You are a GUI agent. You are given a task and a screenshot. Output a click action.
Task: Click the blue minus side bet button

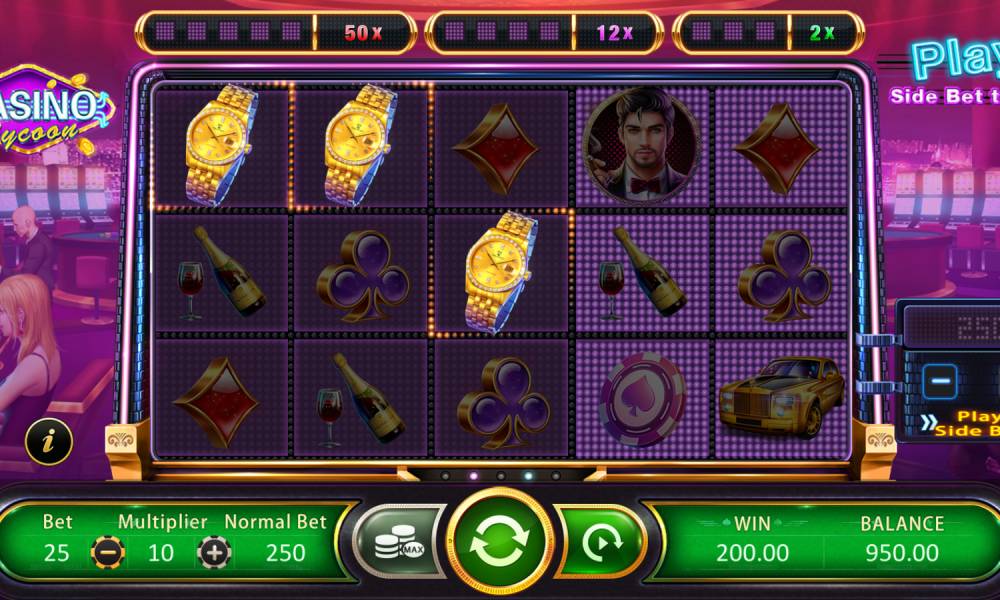939,382
